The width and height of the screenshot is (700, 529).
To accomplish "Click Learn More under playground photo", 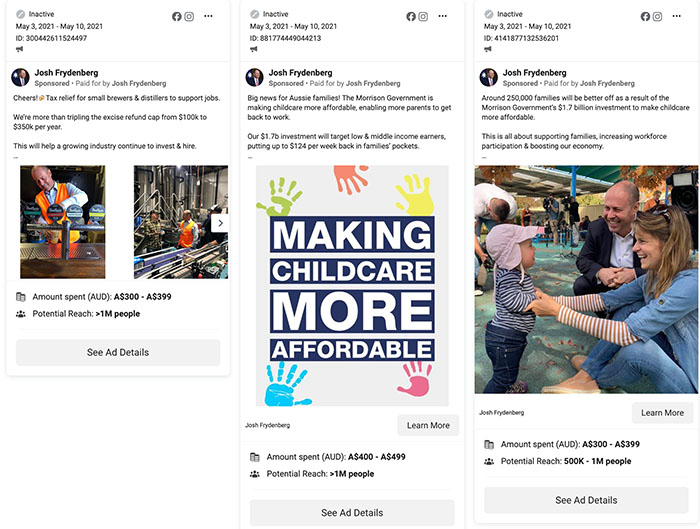I will coord(662,413).
